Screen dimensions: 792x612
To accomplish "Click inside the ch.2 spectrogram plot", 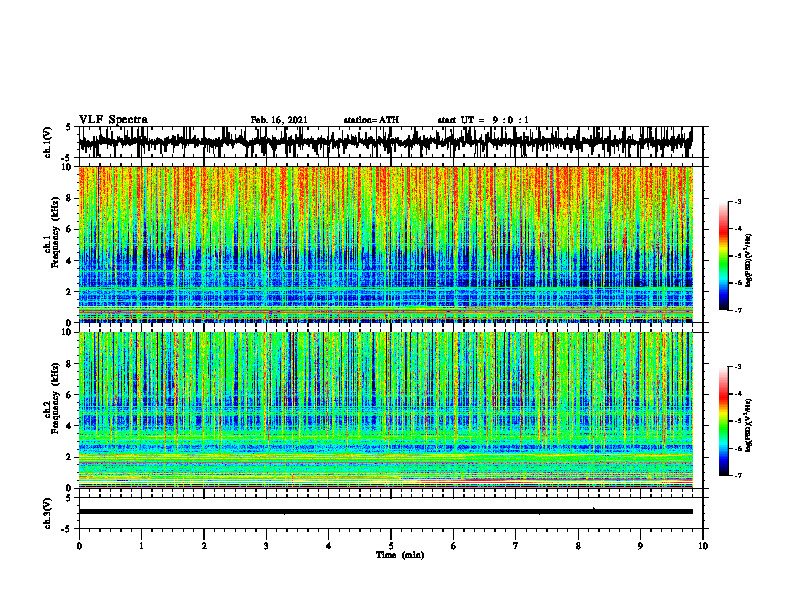I will click(385, 410).
